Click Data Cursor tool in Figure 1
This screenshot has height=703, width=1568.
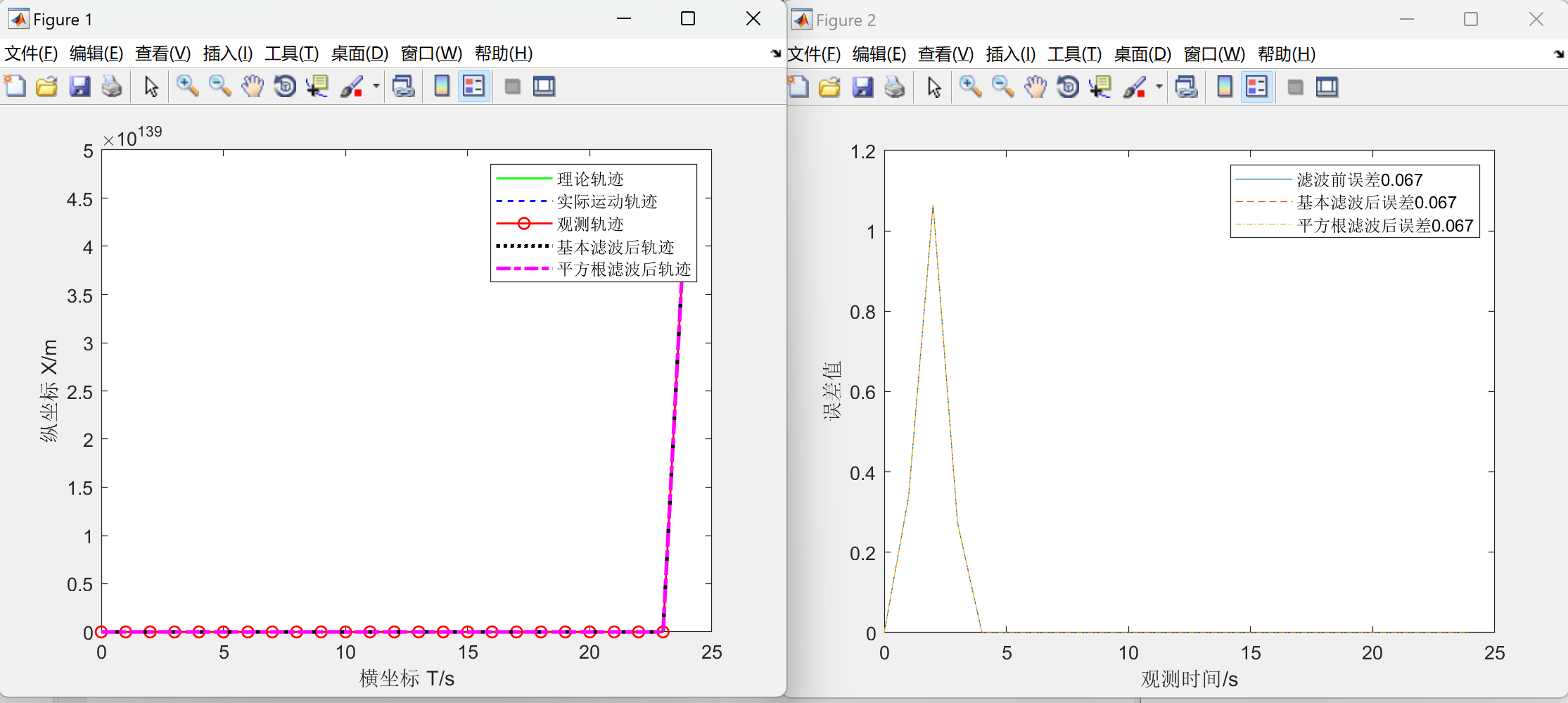click(317, 87)
